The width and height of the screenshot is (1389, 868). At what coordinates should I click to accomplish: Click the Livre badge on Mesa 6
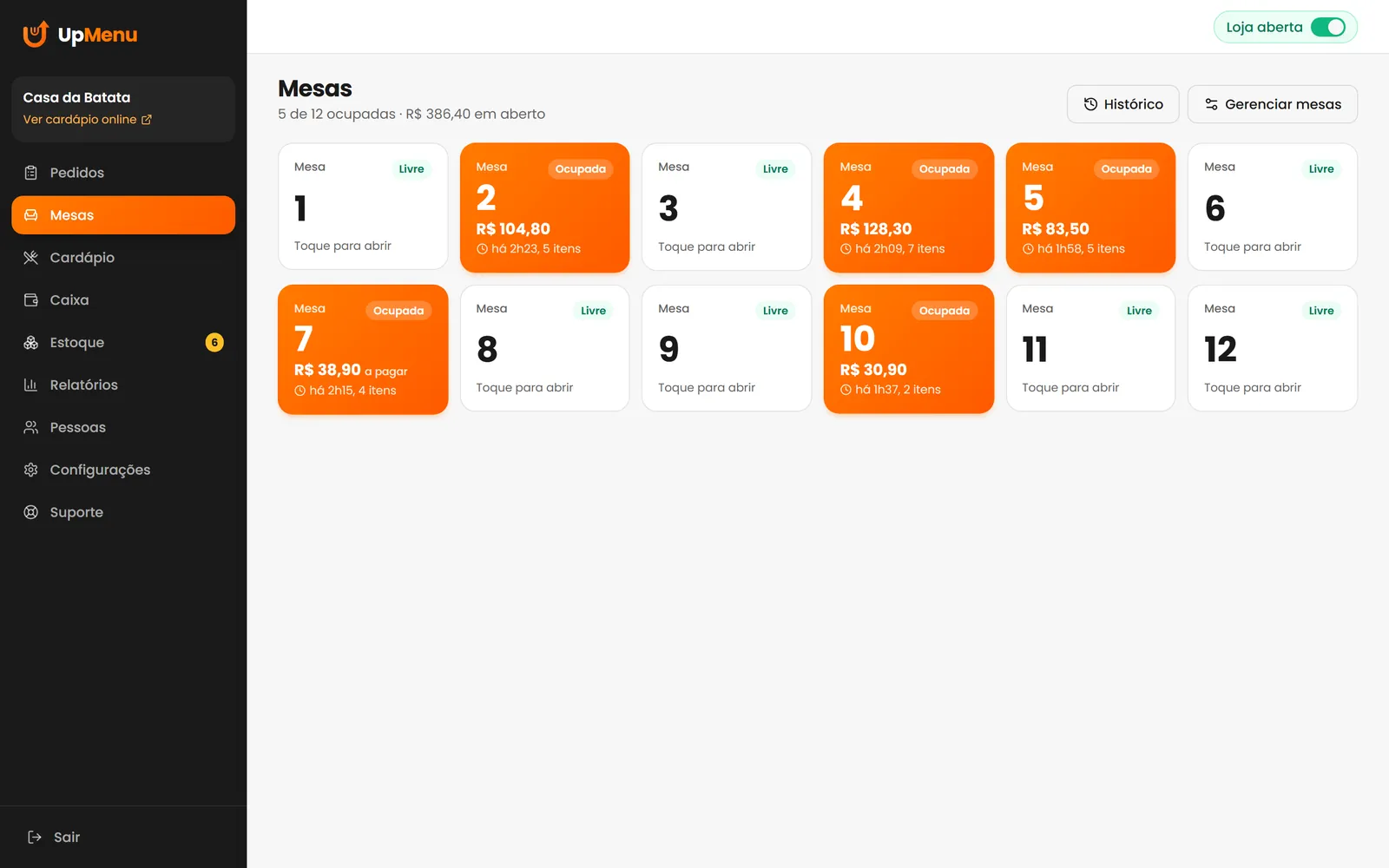(x=1321, y=169)
